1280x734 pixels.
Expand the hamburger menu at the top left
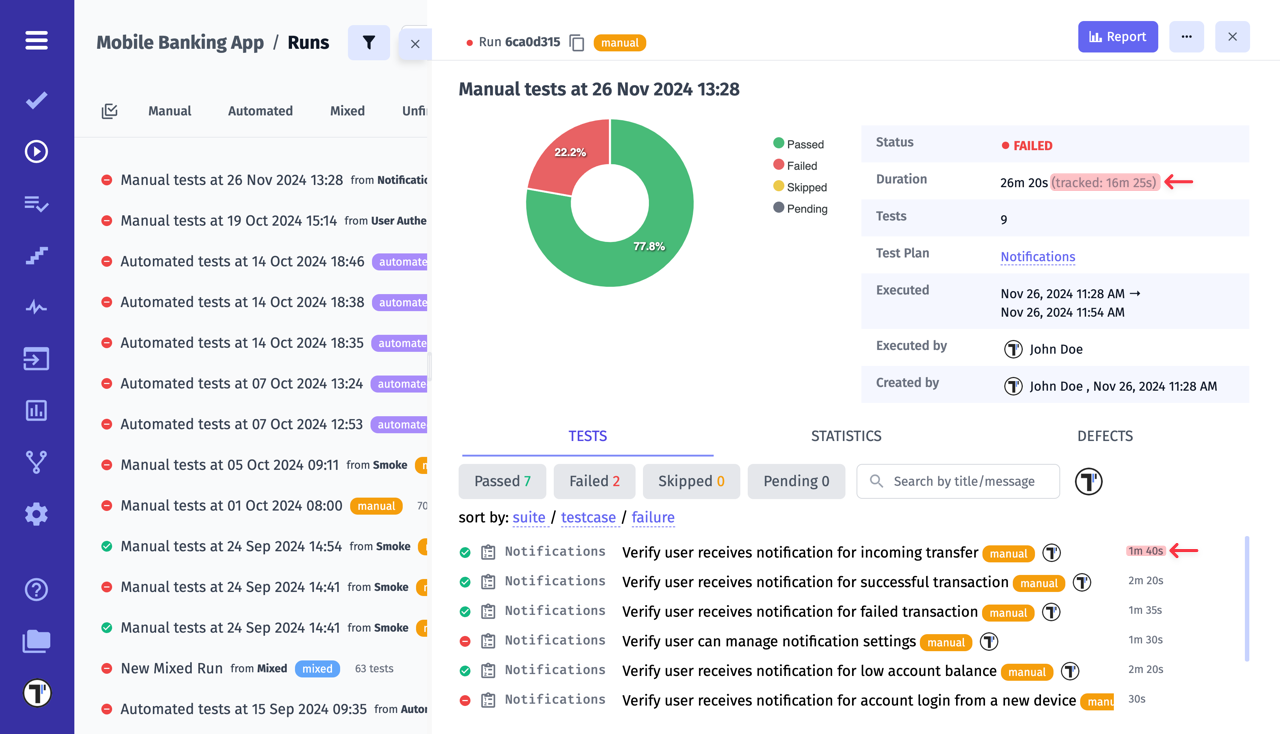point(36,40)
